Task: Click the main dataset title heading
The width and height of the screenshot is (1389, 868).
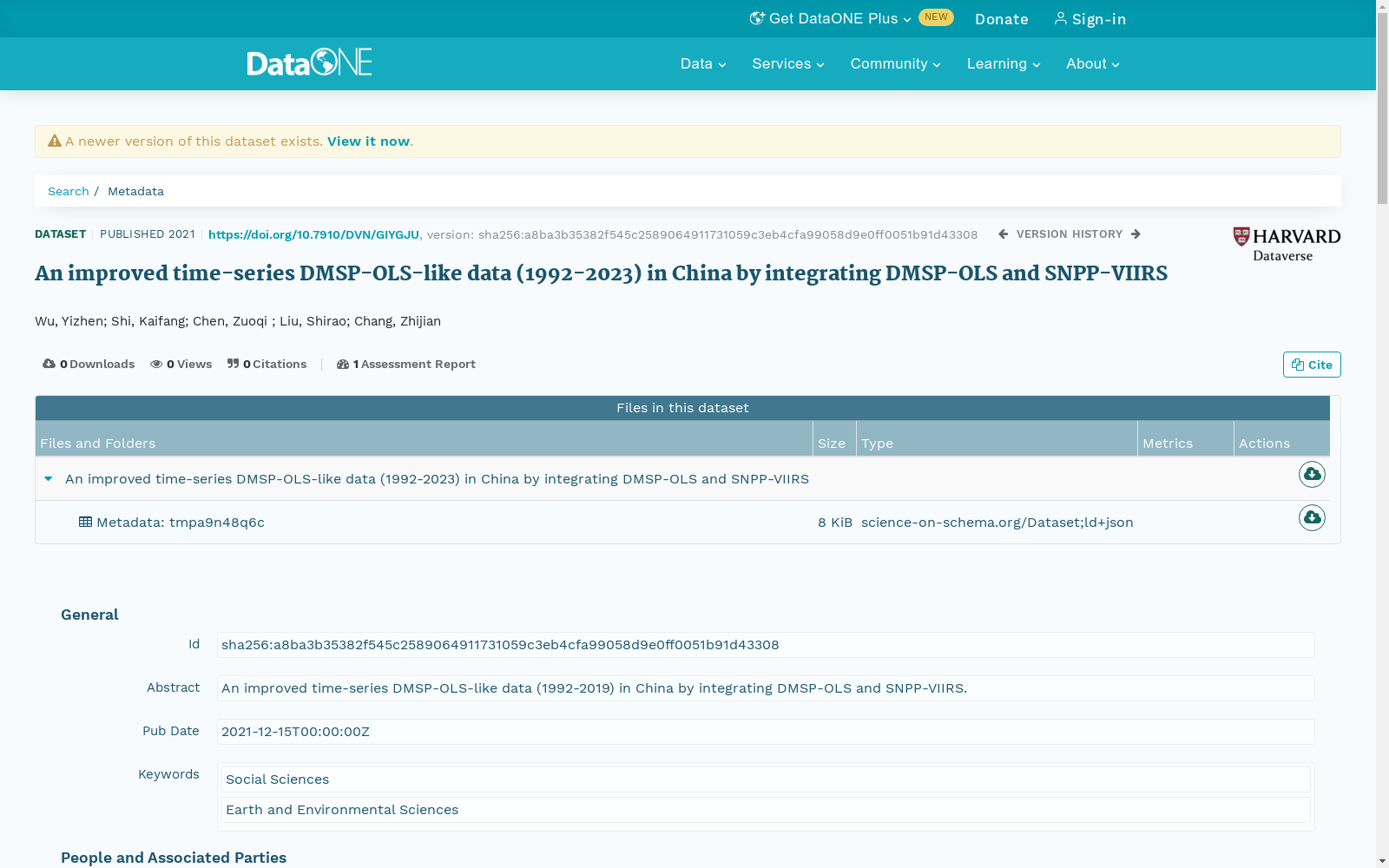Action: click(x=601, y=273)
